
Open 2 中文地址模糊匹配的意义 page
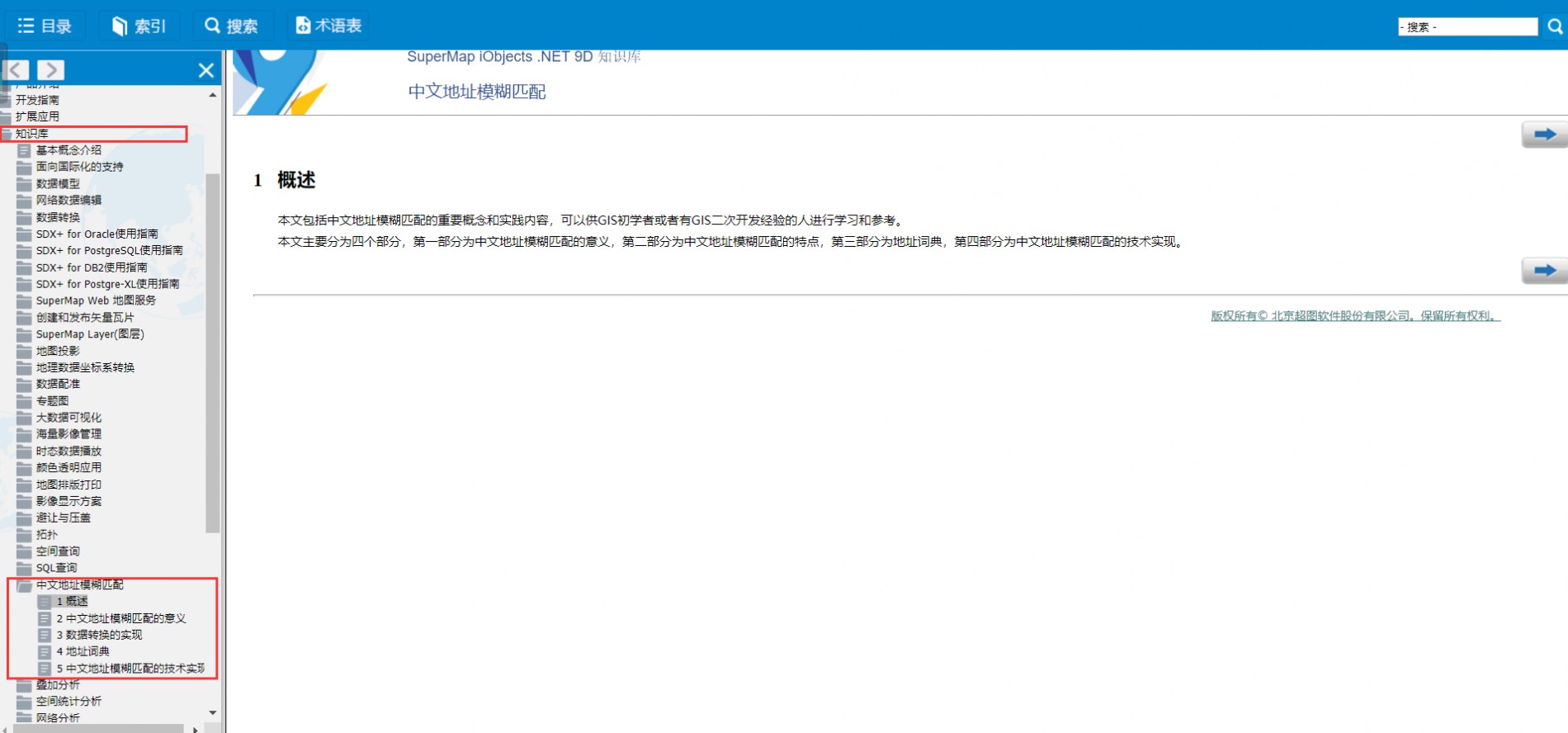point(121,618)
